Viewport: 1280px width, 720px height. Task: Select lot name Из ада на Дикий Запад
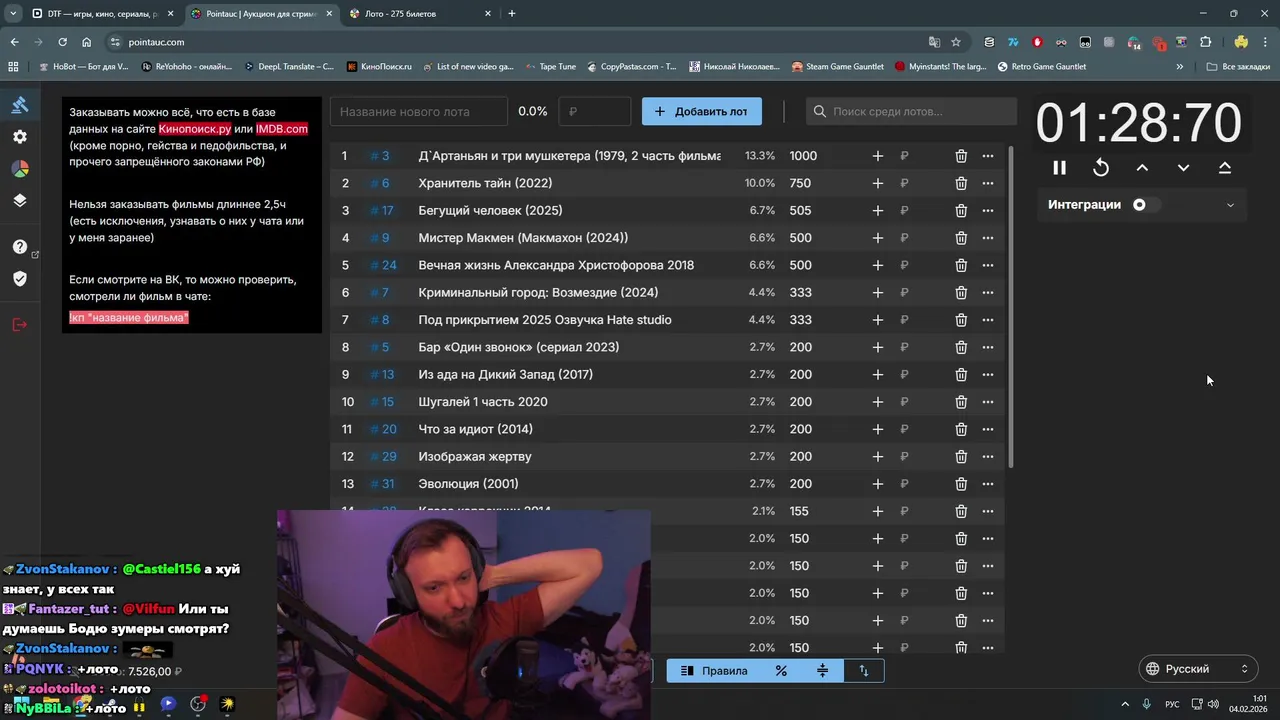506,375
